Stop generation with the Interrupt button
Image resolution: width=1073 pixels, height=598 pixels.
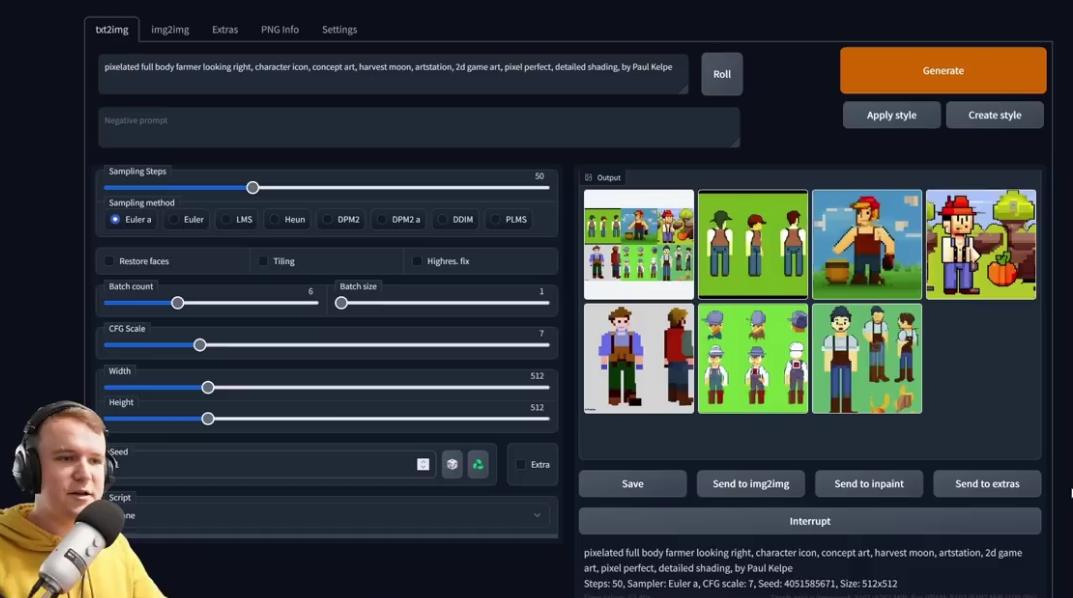pyautogui.click(x=809, y=521)
